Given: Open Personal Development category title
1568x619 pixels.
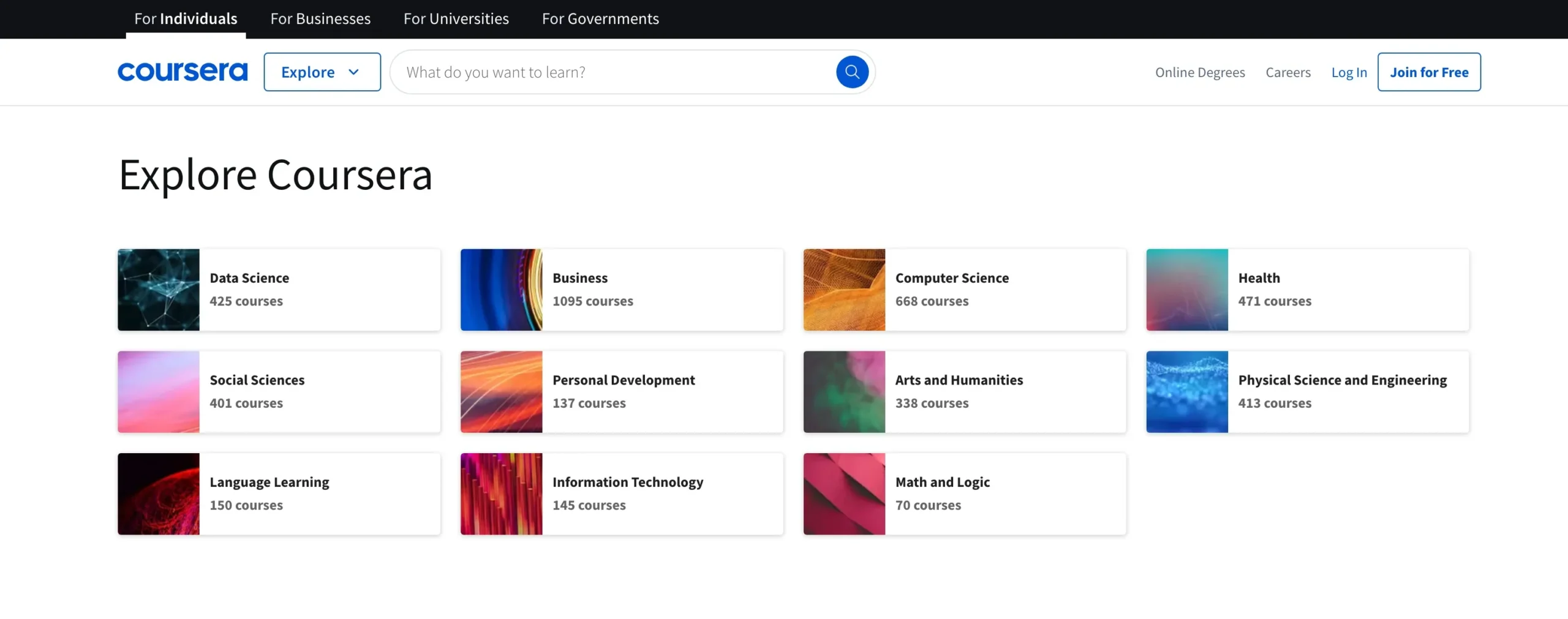Looking at the screenshot, I should (x=623, y=380).
